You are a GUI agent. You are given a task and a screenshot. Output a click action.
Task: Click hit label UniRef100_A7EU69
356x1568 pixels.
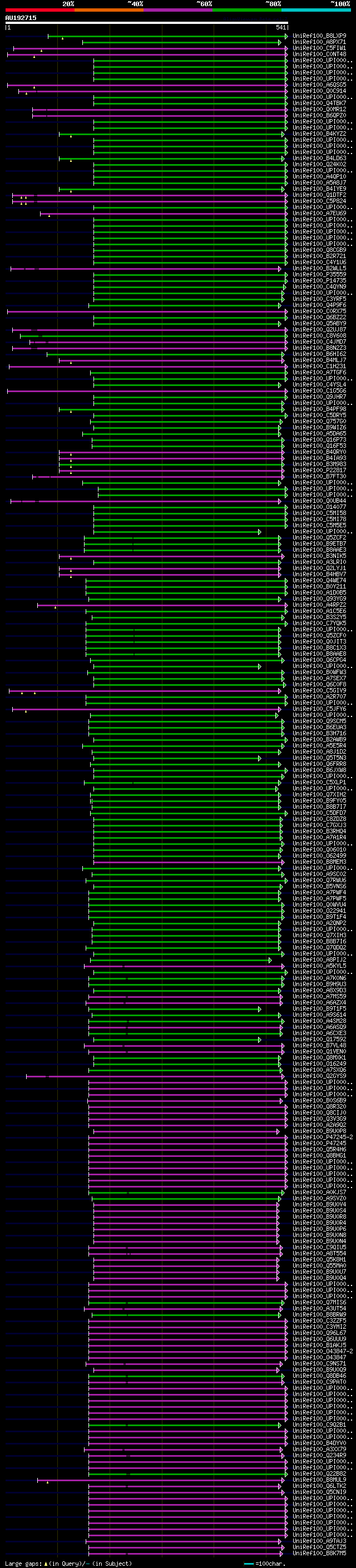pos(319,214)
